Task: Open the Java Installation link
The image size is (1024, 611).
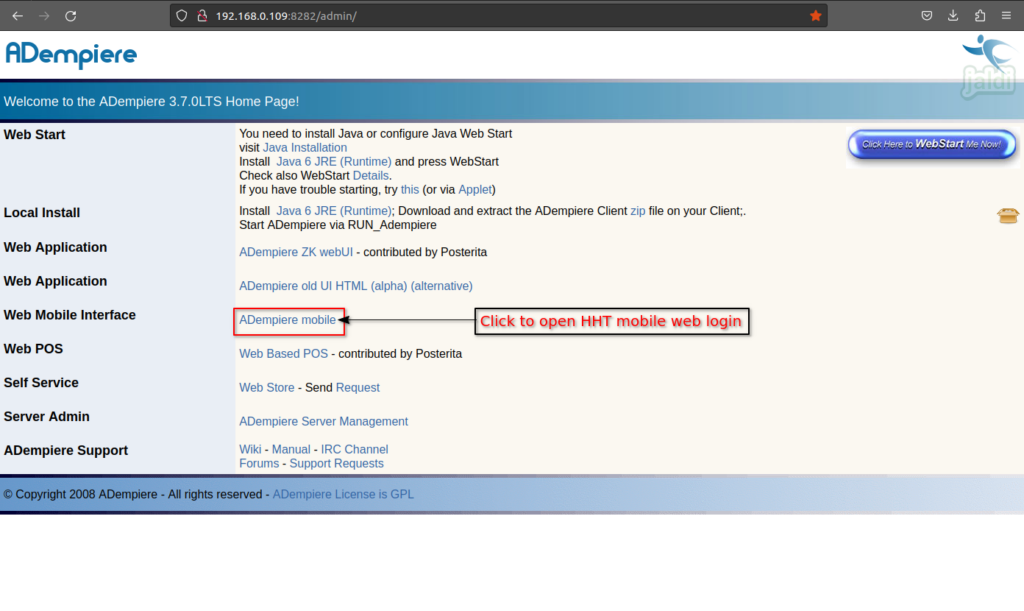Action: [305, 148]
